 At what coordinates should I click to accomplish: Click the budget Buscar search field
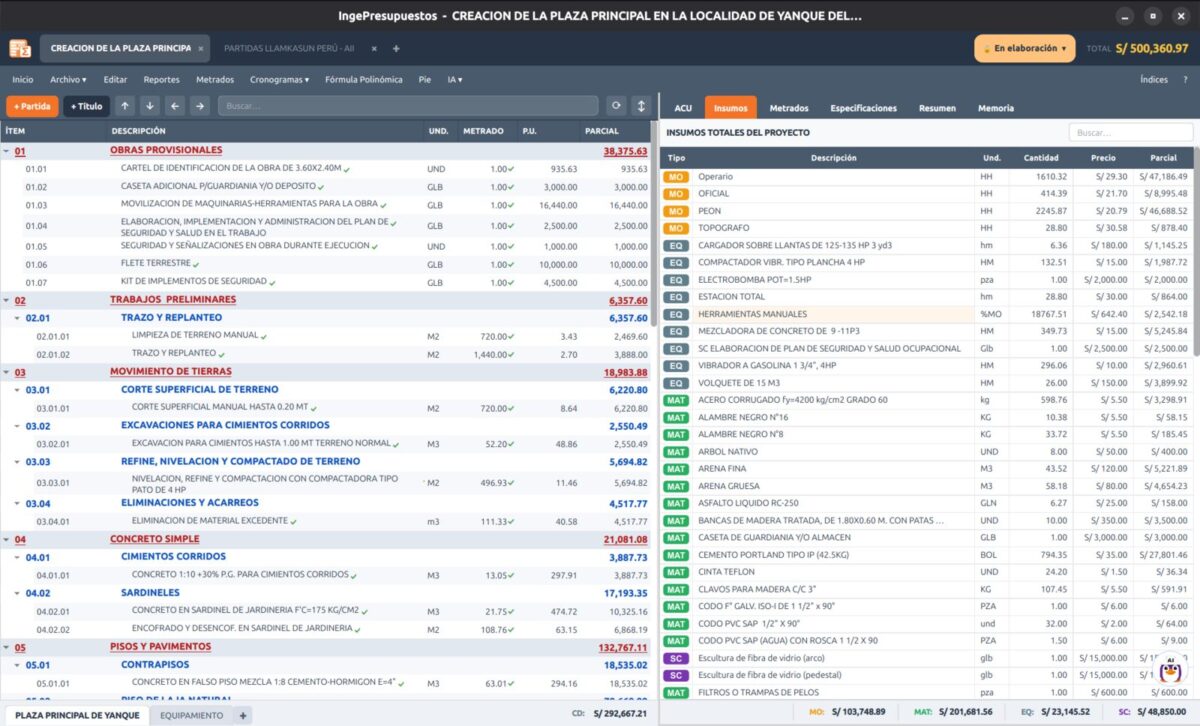coord(408,106)
